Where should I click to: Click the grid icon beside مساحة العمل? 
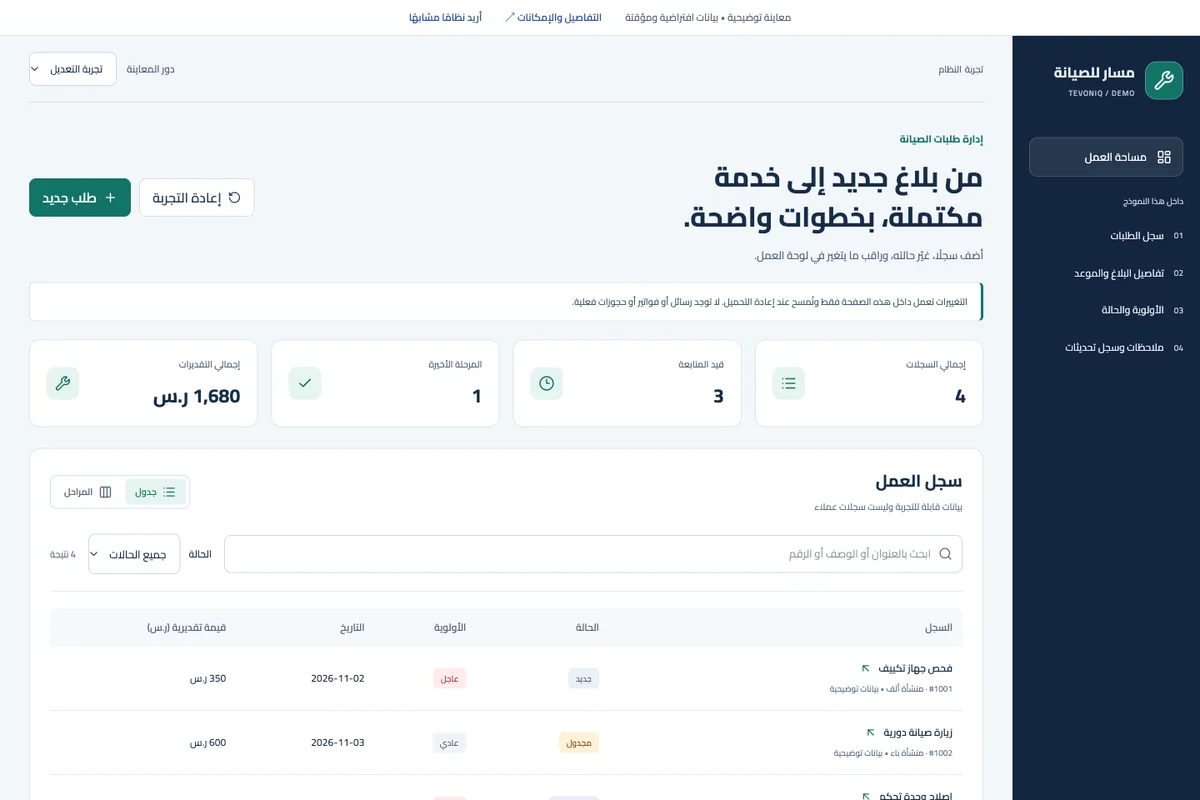[1164, 157]
